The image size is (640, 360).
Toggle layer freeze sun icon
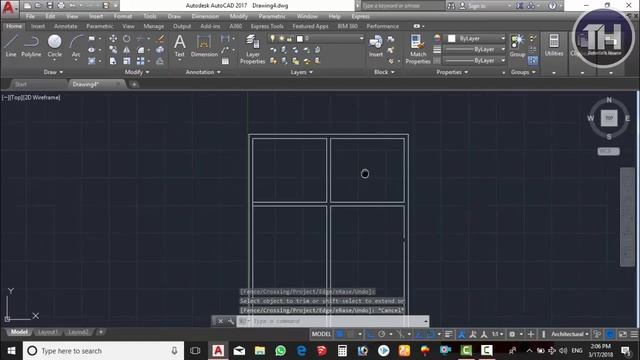tap(281, 38)
